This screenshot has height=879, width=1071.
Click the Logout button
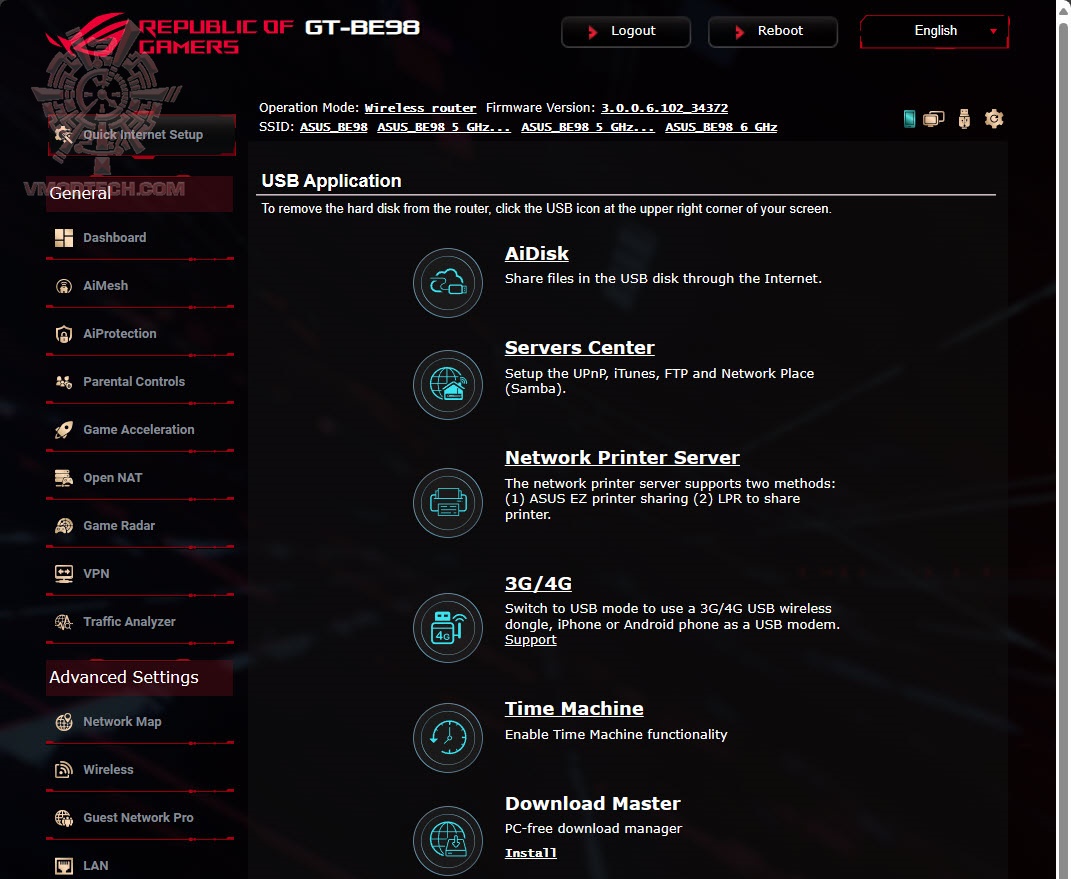tap(626, 31)
